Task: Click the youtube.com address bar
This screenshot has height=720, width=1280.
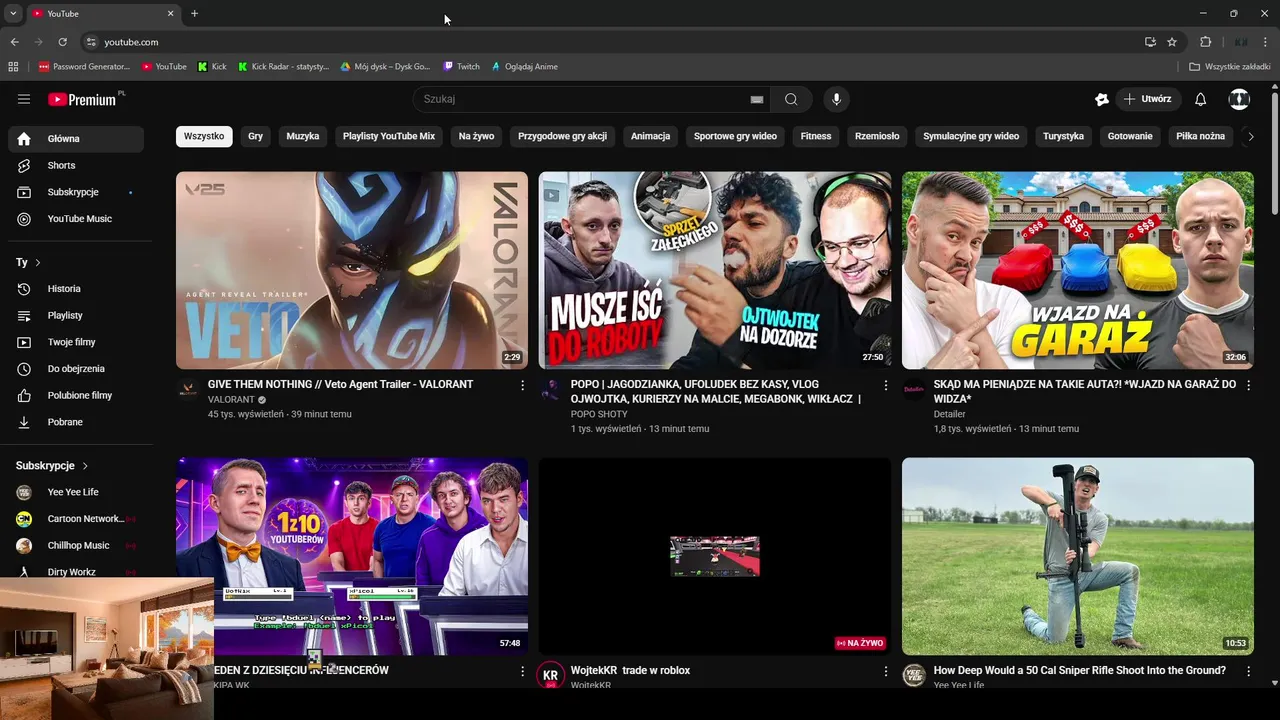Action: [x=610, y=42]
